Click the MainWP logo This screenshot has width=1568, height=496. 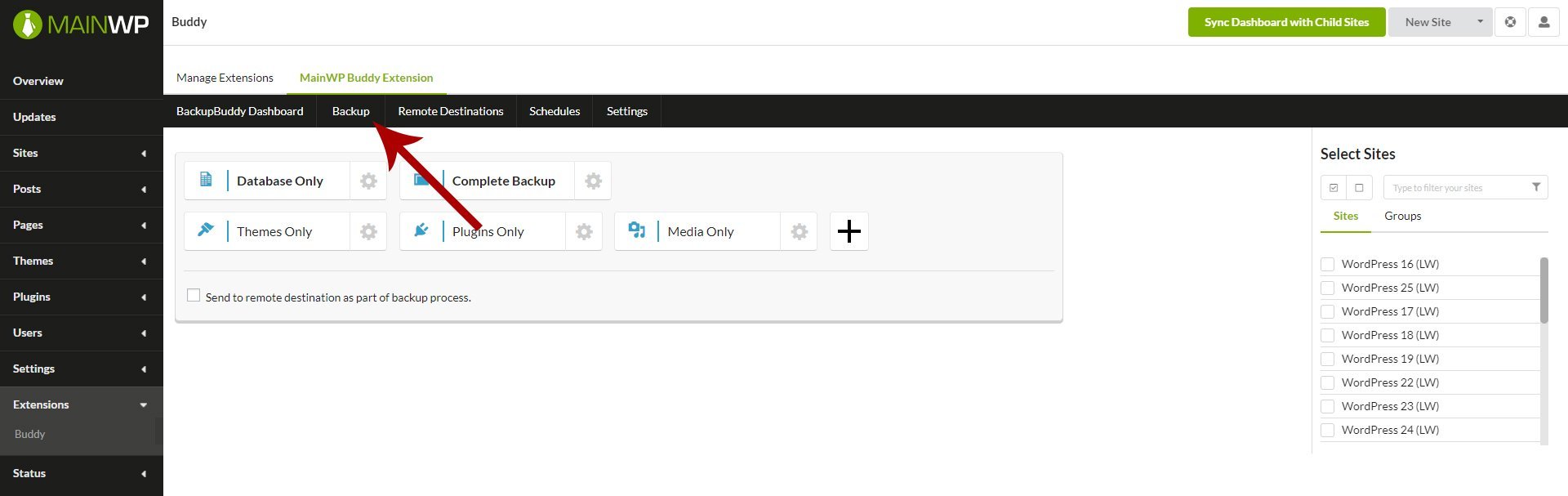(81, 25)
